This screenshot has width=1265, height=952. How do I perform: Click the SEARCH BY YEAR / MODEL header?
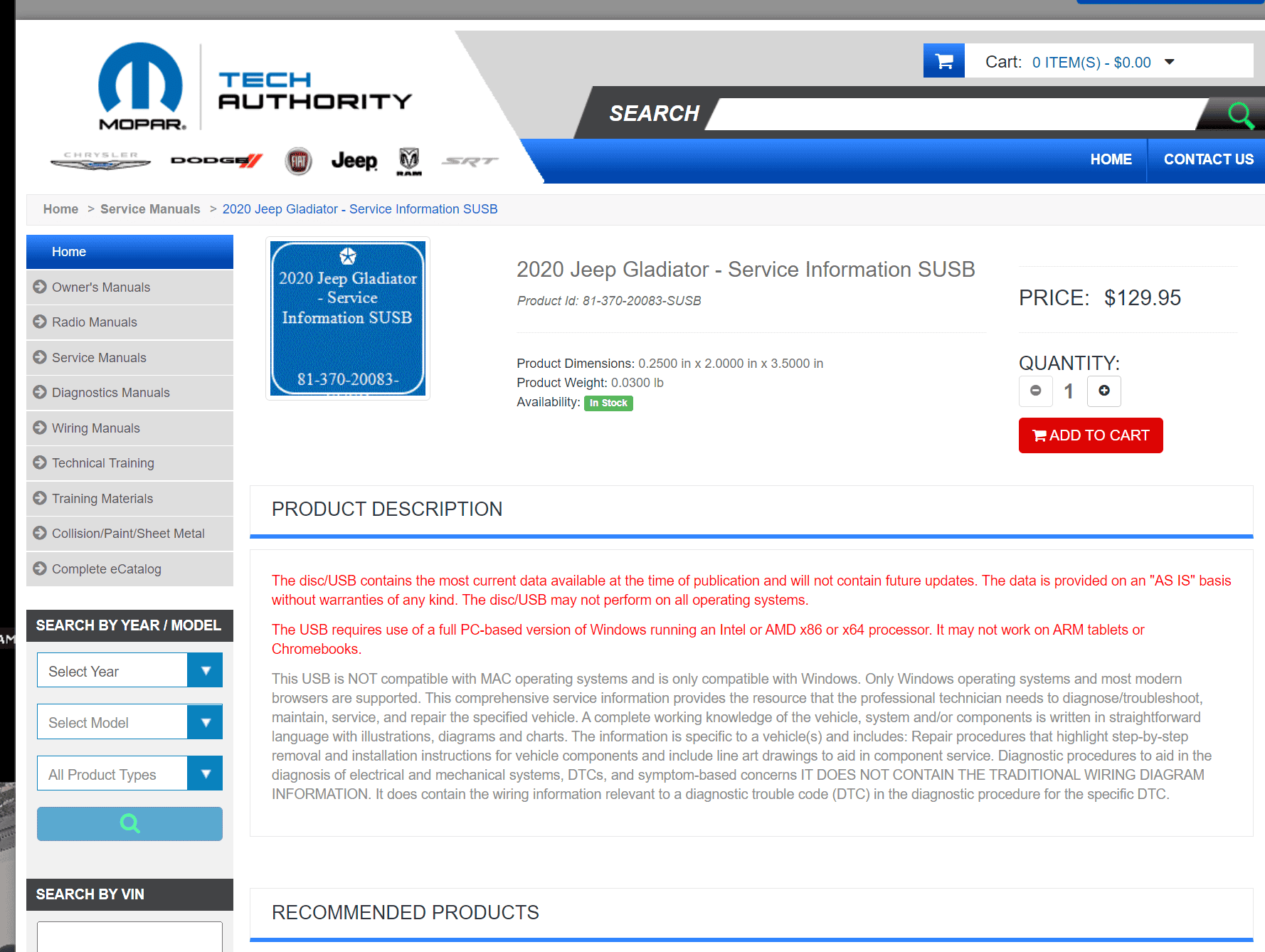pos(129,625)
